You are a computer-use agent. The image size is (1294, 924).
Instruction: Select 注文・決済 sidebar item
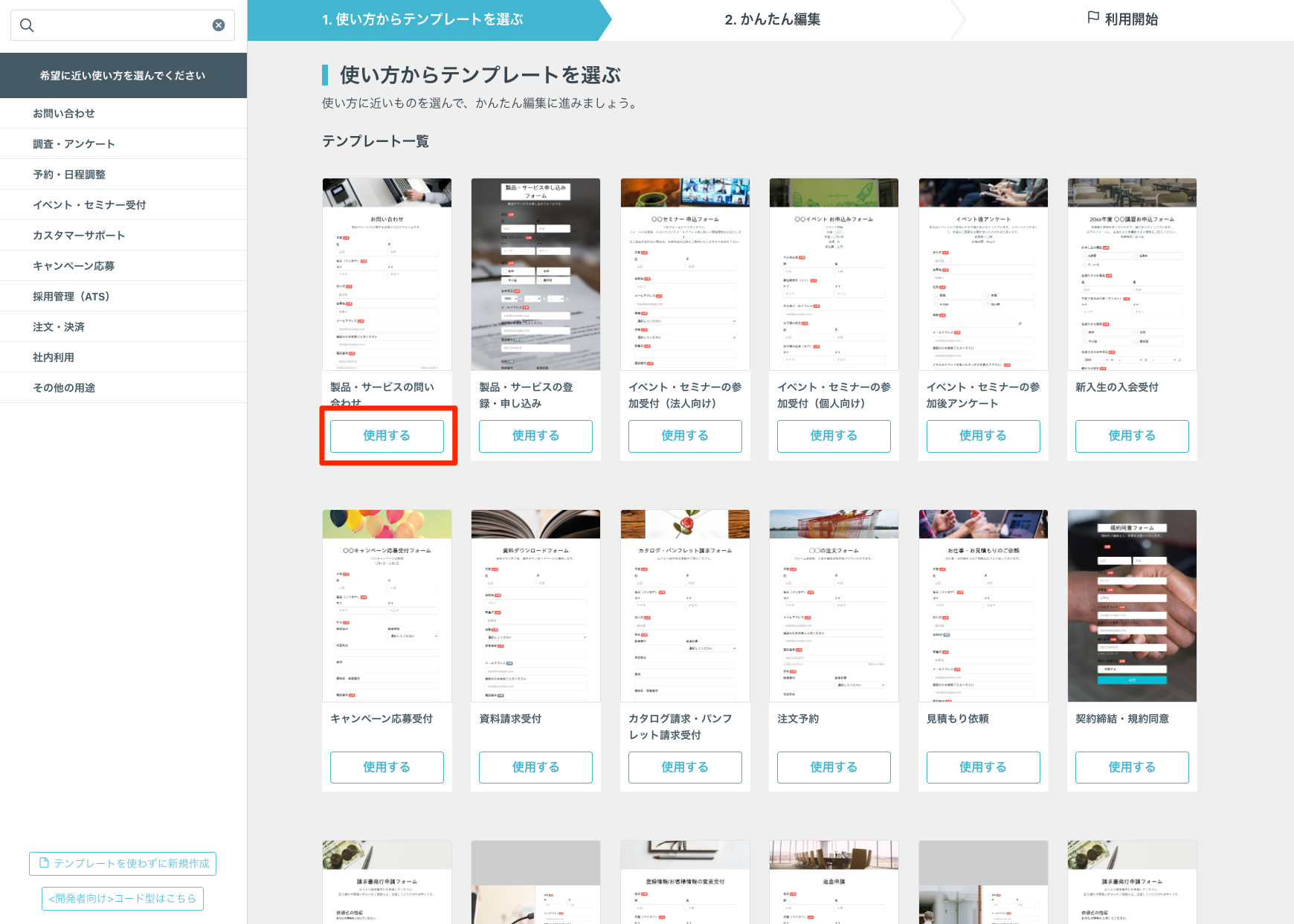[x=59, y=327]
